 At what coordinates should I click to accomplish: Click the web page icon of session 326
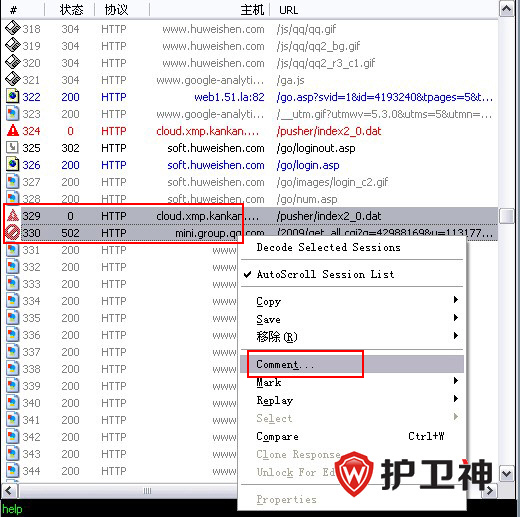[13, 164]
